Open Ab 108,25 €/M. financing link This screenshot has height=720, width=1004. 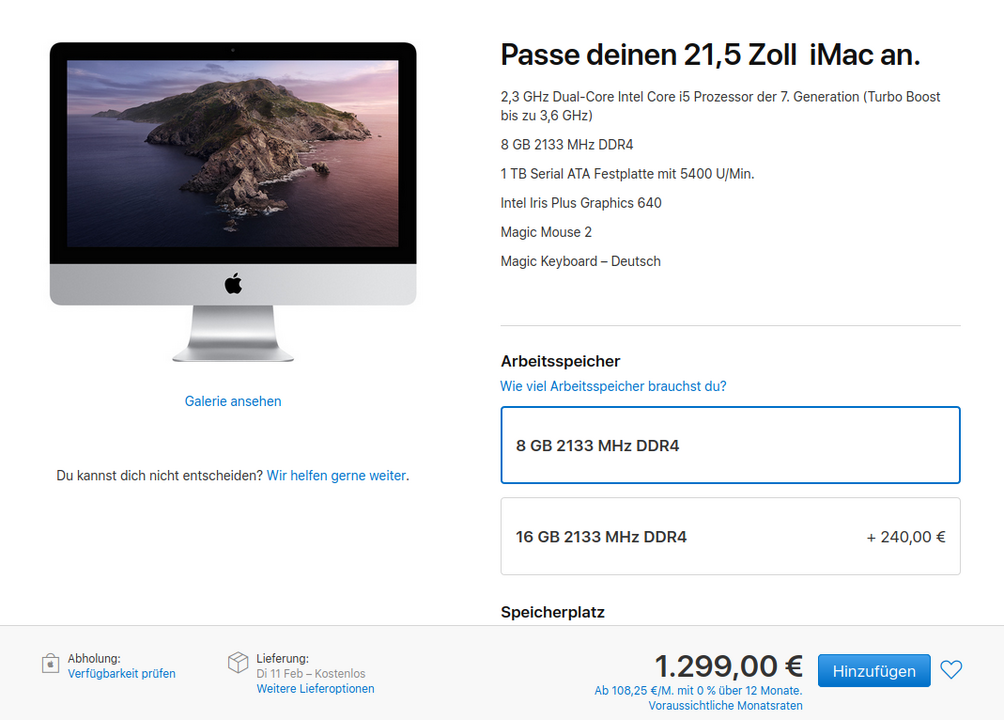[698, 691]
